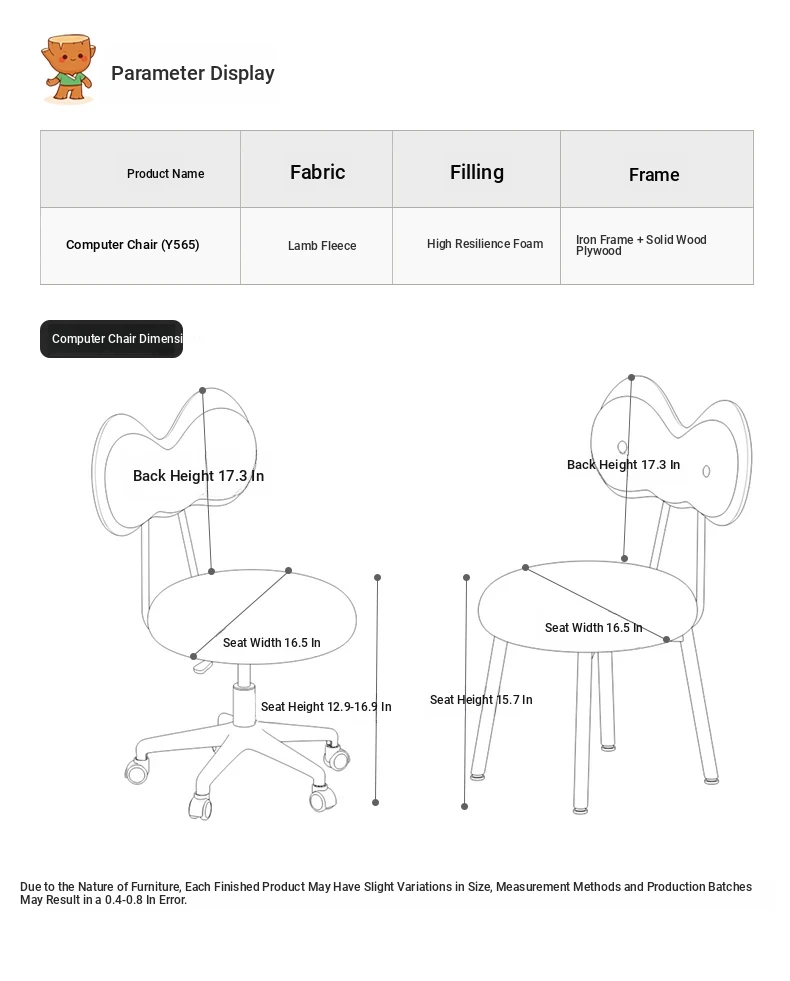Click the swivel chair's Seat Width label

point(271,643)
